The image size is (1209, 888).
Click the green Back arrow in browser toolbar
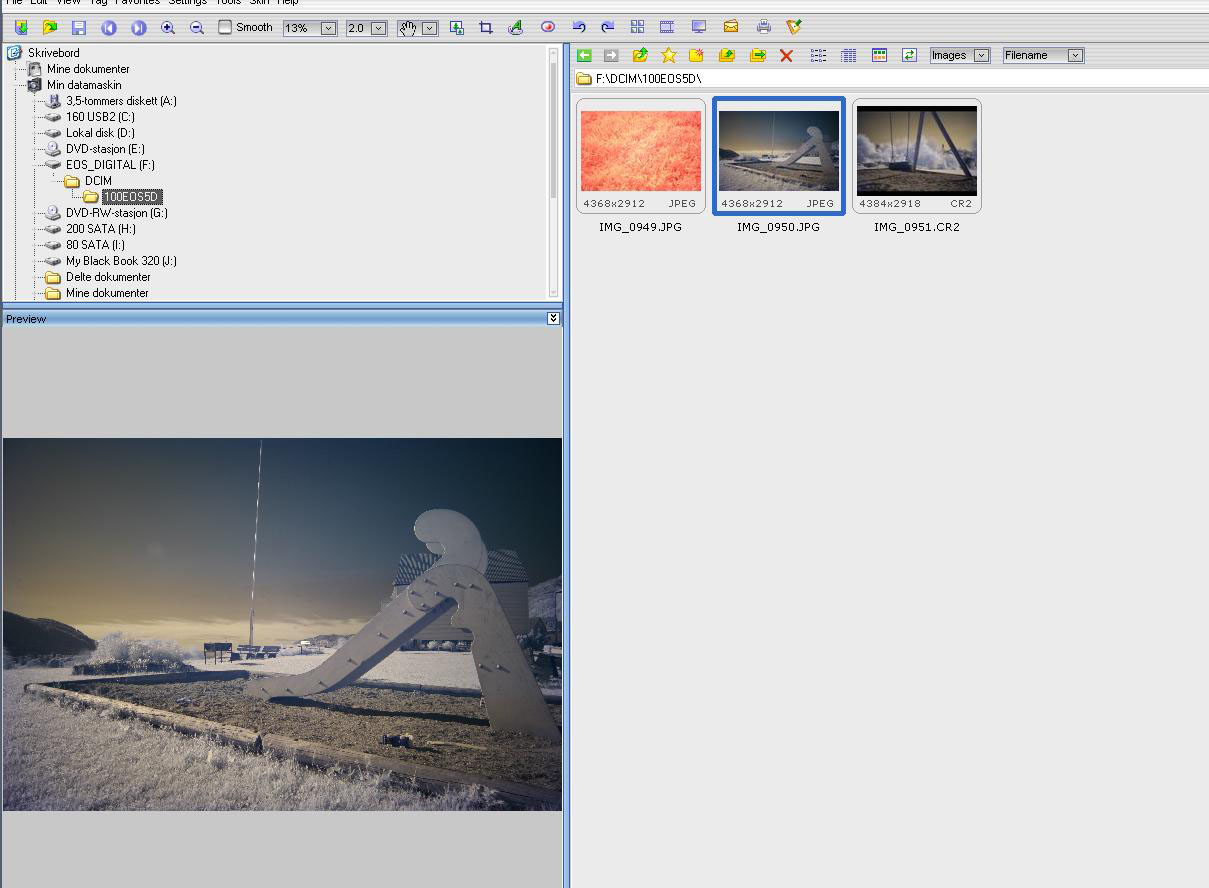(584, 55)
